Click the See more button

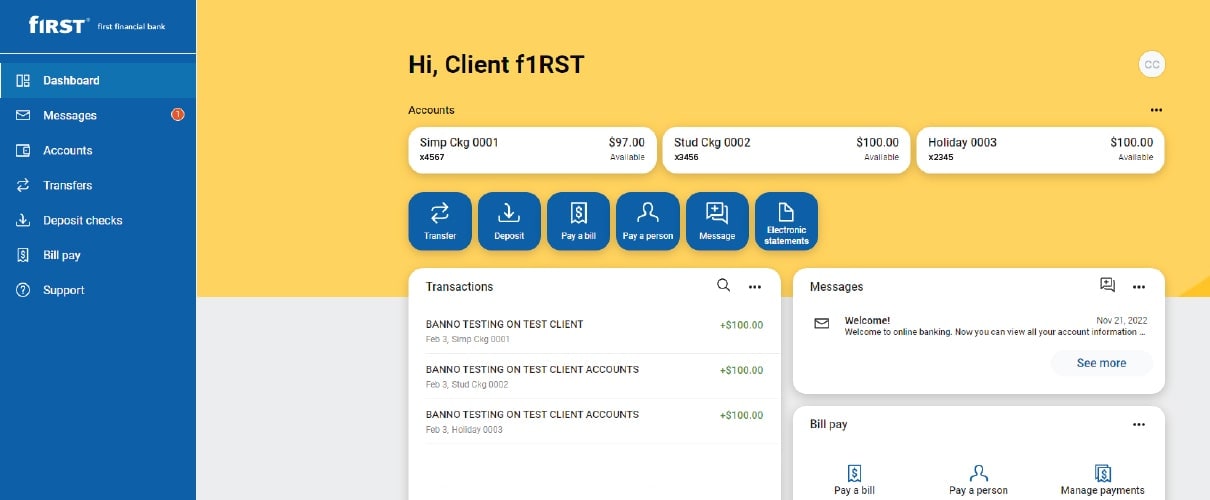[1101, 363]
